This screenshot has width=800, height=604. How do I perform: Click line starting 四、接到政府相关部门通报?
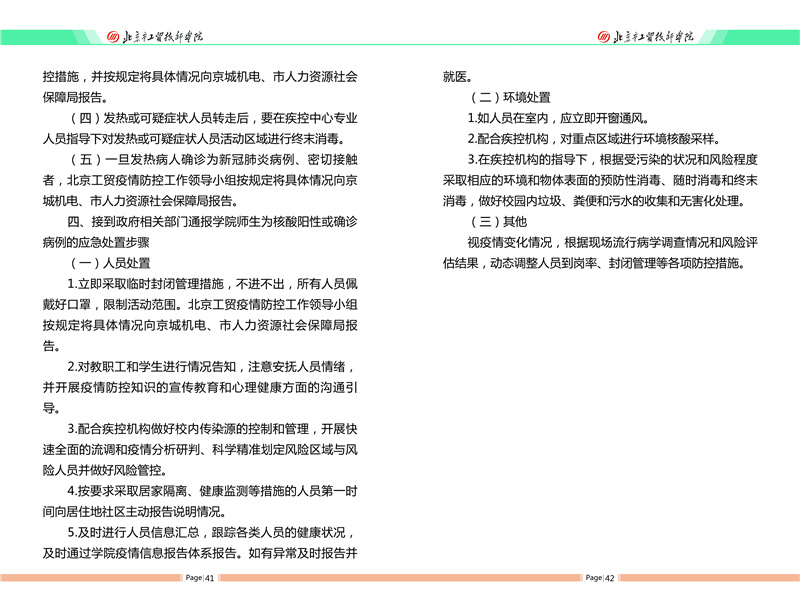click(x=212, y=222)
